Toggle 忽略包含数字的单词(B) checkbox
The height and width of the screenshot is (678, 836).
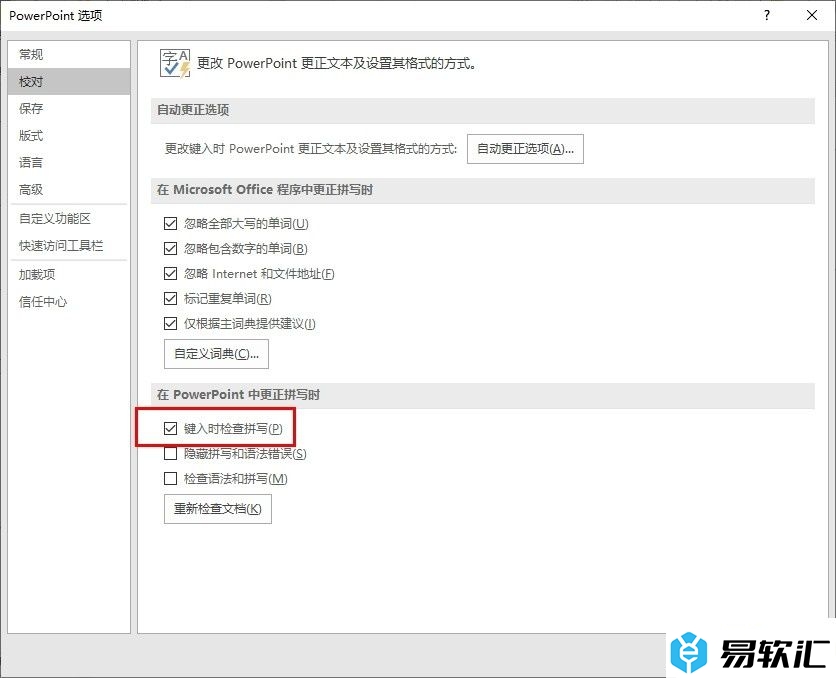(171, 248)
